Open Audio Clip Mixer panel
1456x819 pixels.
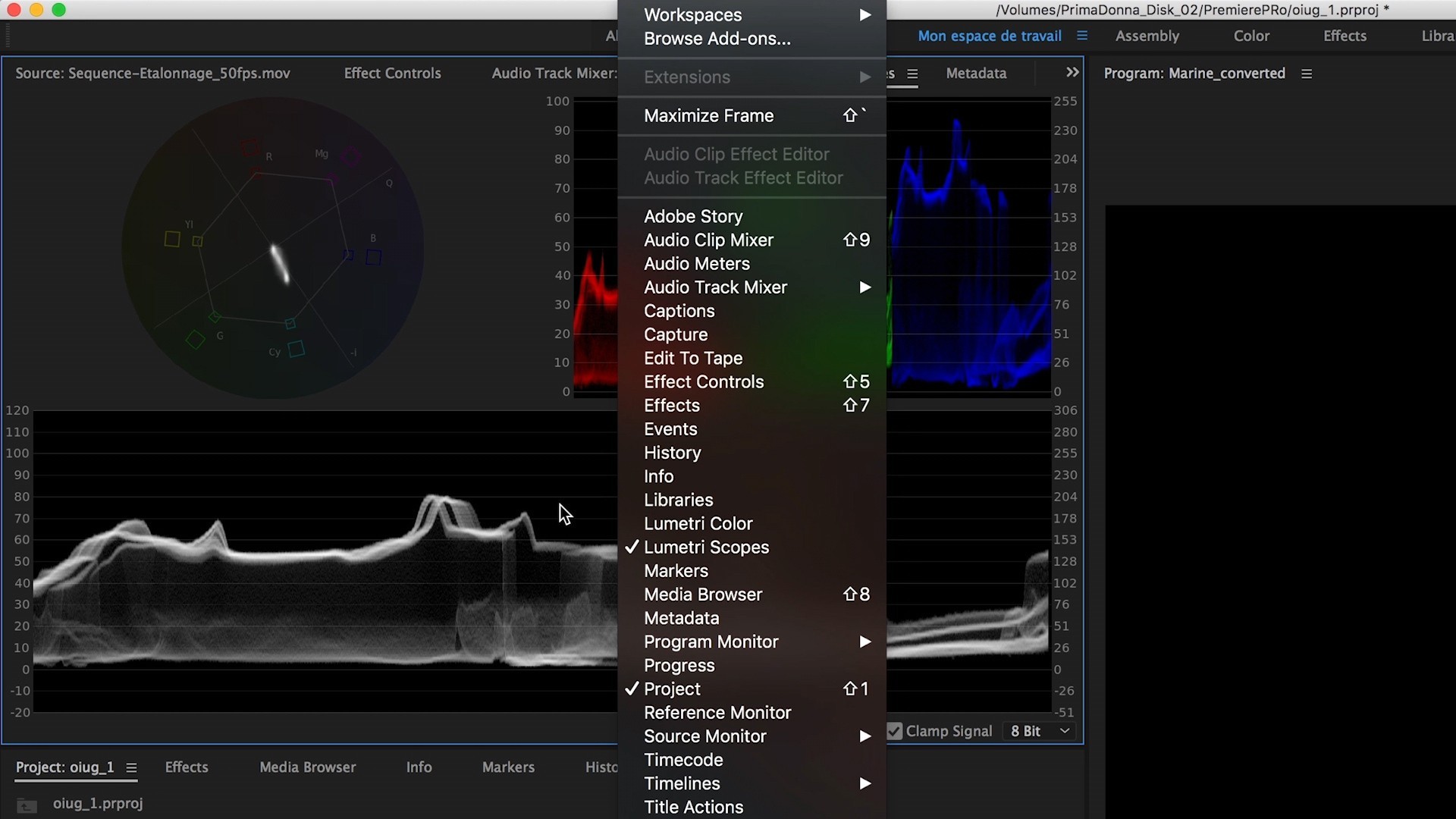click(752, 240)
